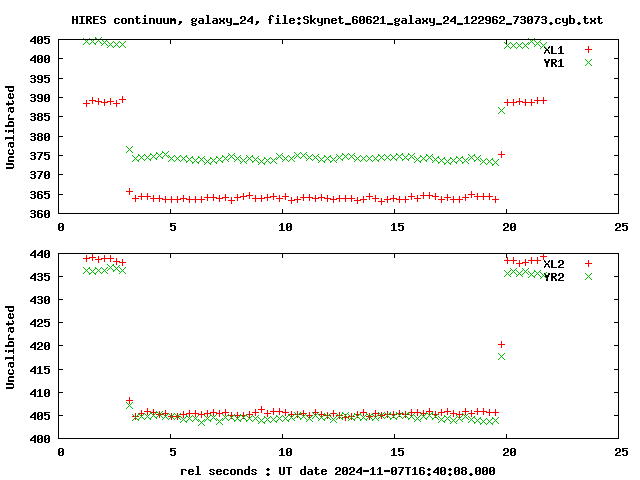Click the 360 tick label on the top plot

click(x=40, y=213)
